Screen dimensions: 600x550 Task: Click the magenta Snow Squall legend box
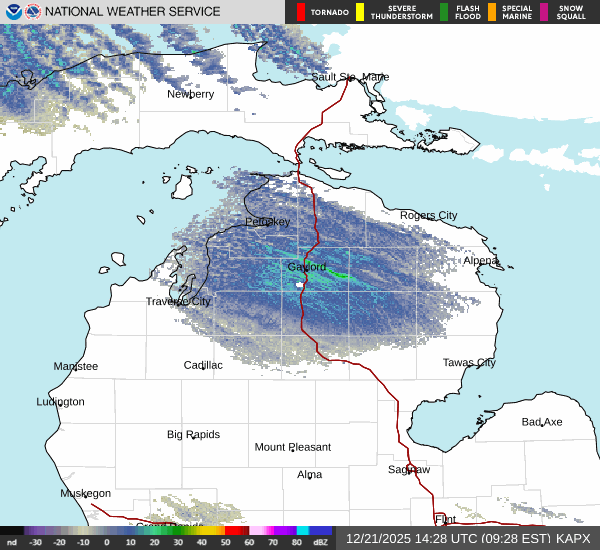544,12
